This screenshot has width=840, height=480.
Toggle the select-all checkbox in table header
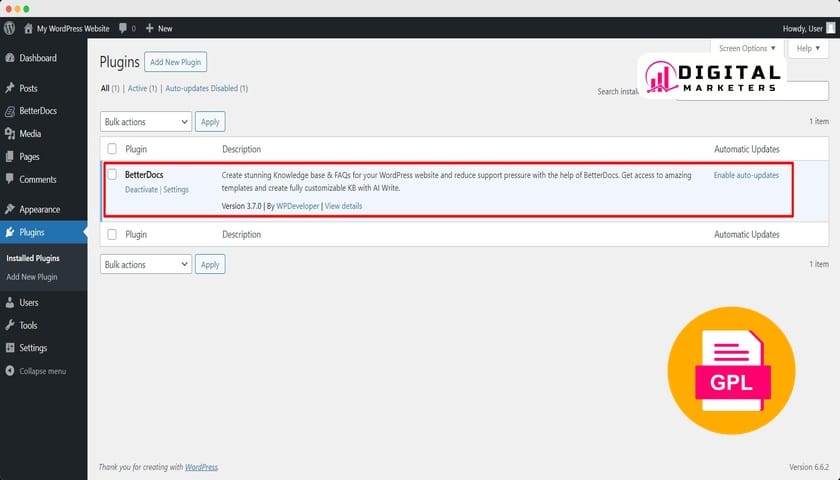coord(112,149)
